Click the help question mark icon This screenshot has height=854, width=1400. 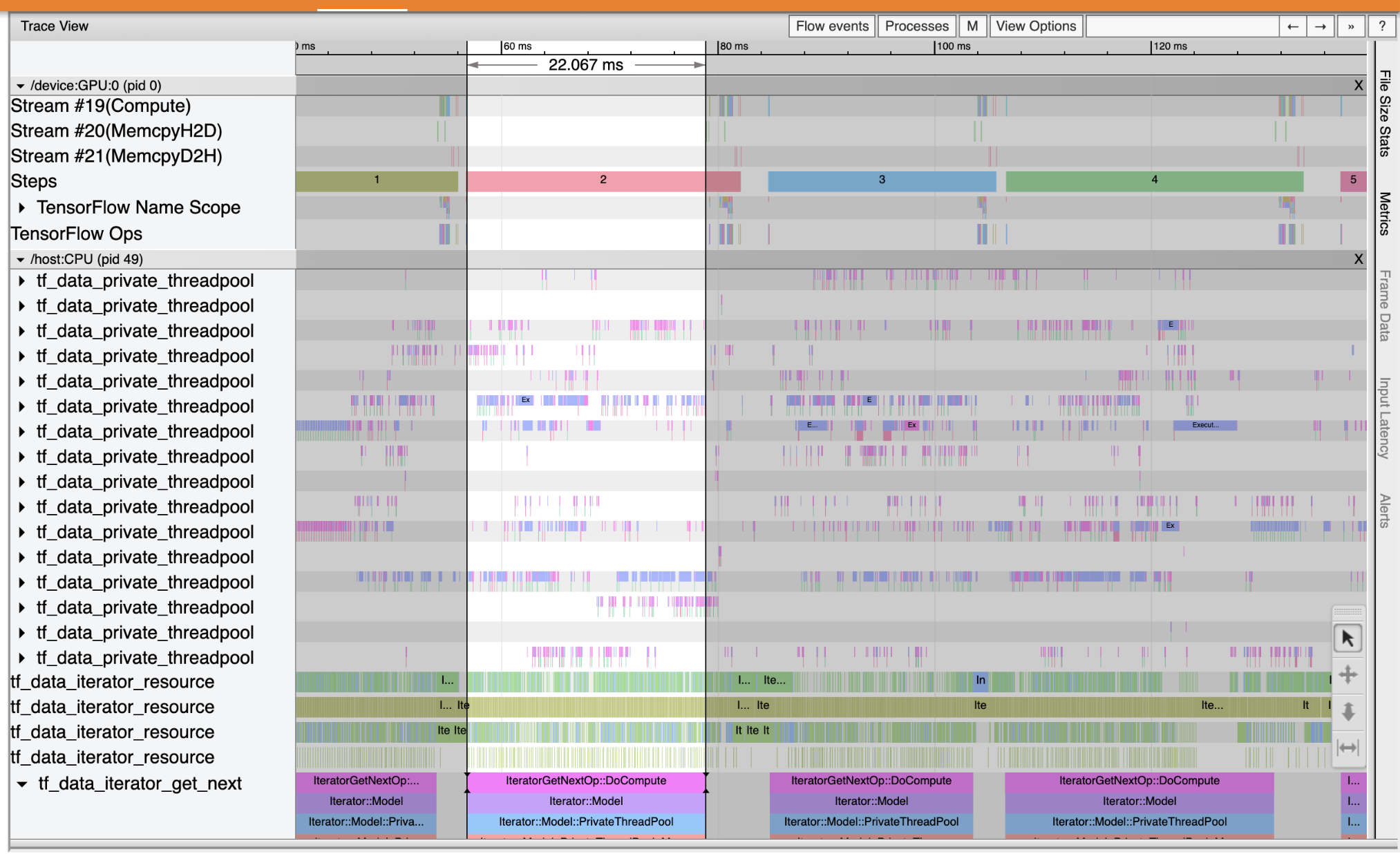[1381, 26]
